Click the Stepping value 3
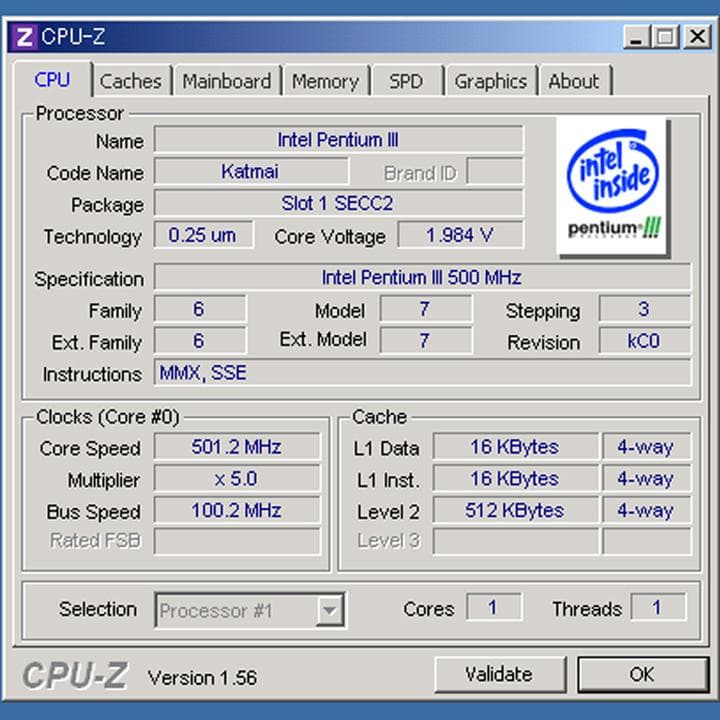The height and width of the screenshot is (720, 720). [644, 309]
